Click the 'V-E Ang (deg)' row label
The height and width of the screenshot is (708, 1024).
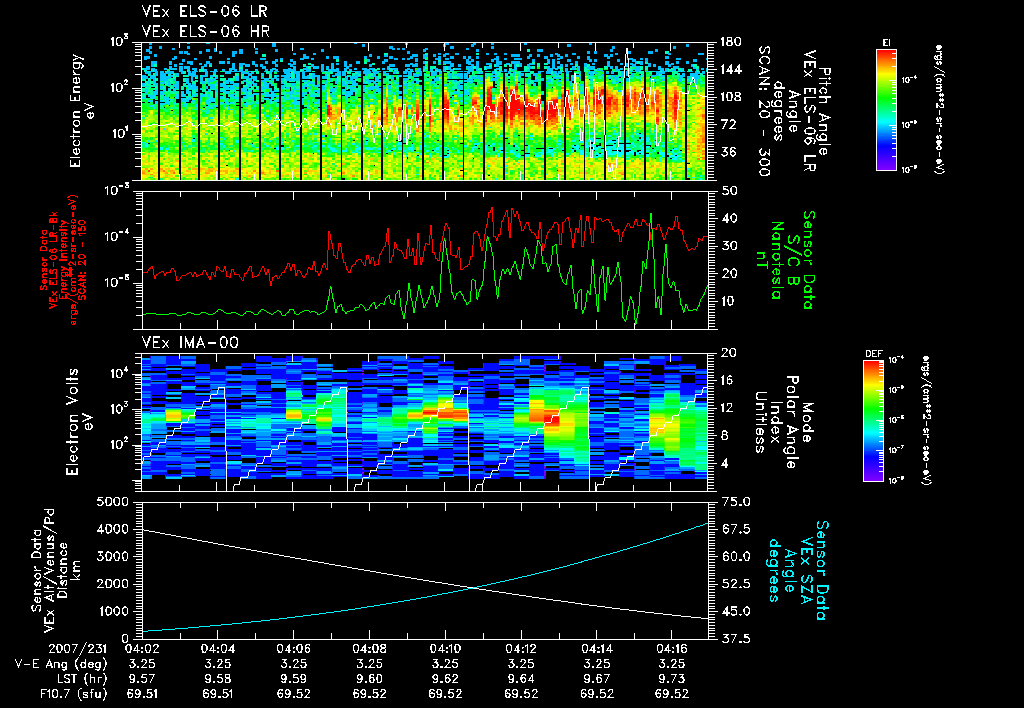tap(61, 664)
